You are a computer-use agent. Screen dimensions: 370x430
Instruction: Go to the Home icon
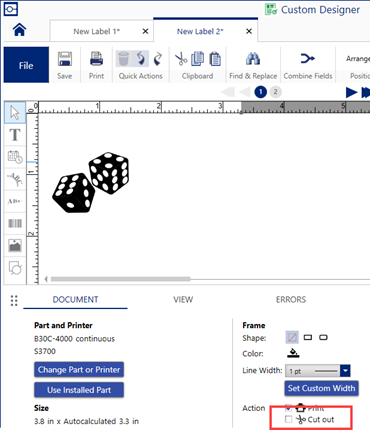[x=19, y=30]
